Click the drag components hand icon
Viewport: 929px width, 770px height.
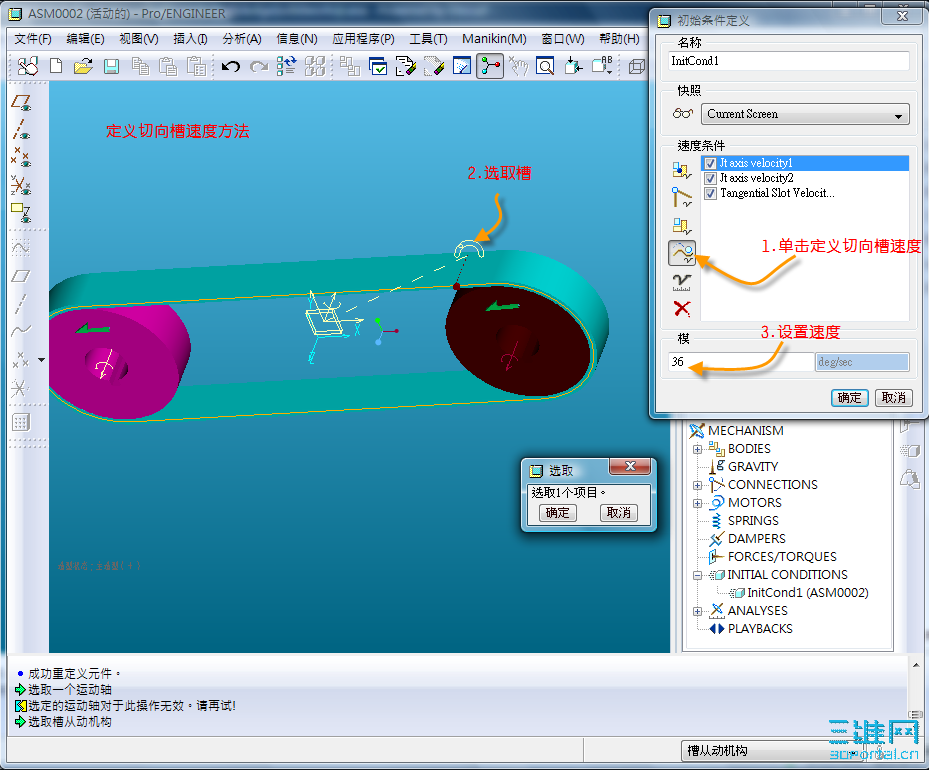[518, 66]
